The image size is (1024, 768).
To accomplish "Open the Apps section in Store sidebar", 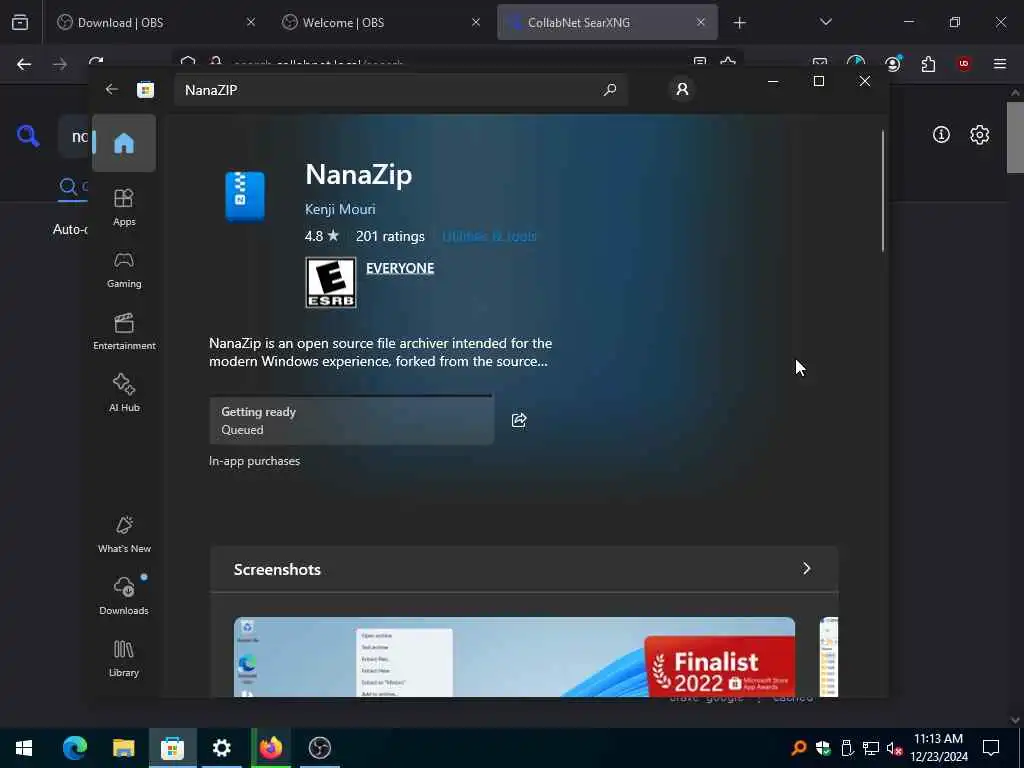I will tap(124, 207).
